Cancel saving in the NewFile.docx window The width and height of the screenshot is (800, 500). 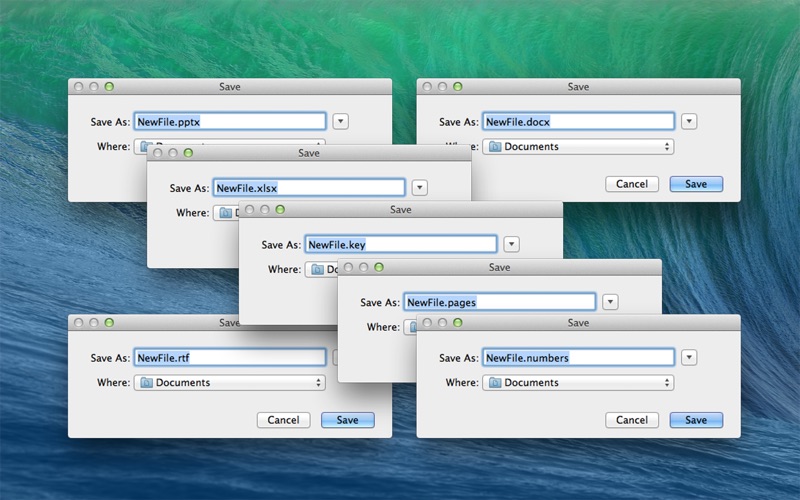click(x=632, y=184)
